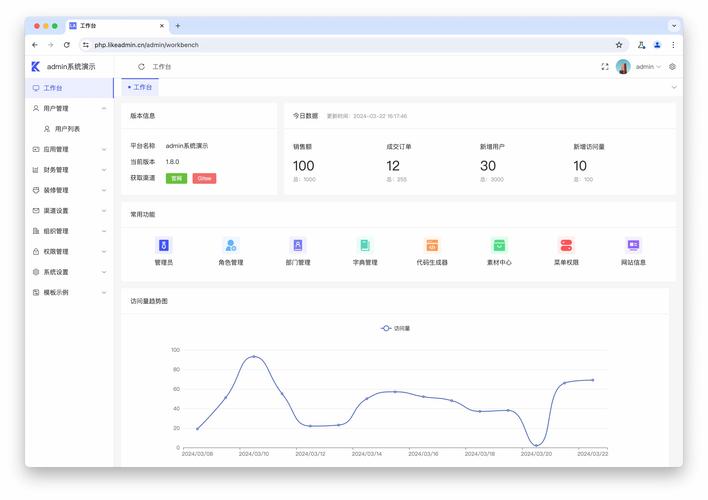Open the 素材中心 icon
The height and width of the screenshot is (500, 708).
(499, 245)
